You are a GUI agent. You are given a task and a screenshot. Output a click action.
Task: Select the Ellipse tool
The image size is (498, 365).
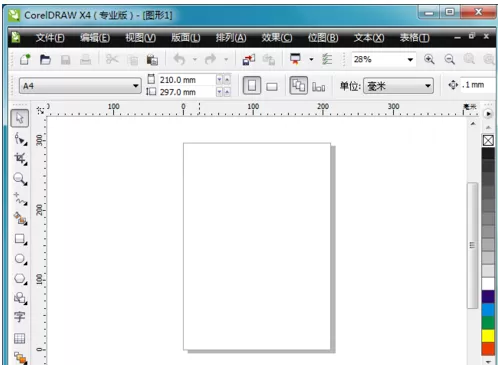[20, 259]
